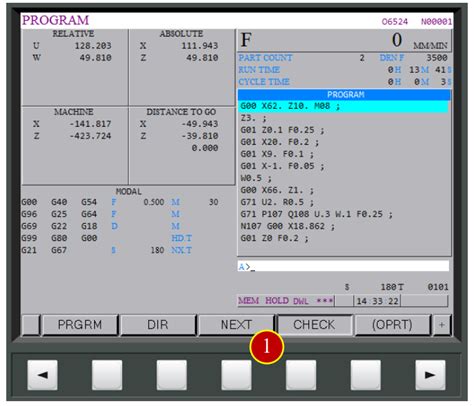Select program line G71 U2. R0.5
The image size is (474, 406).
(277, 202)
